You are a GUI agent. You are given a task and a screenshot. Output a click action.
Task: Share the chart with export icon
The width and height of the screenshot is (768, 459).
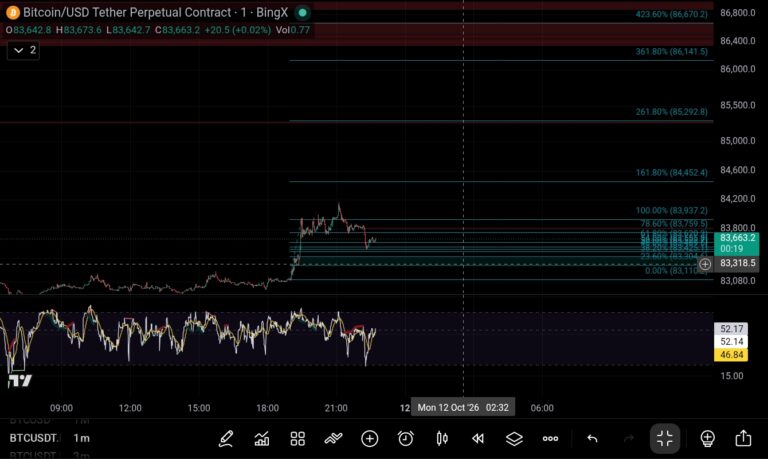(743, 438)
